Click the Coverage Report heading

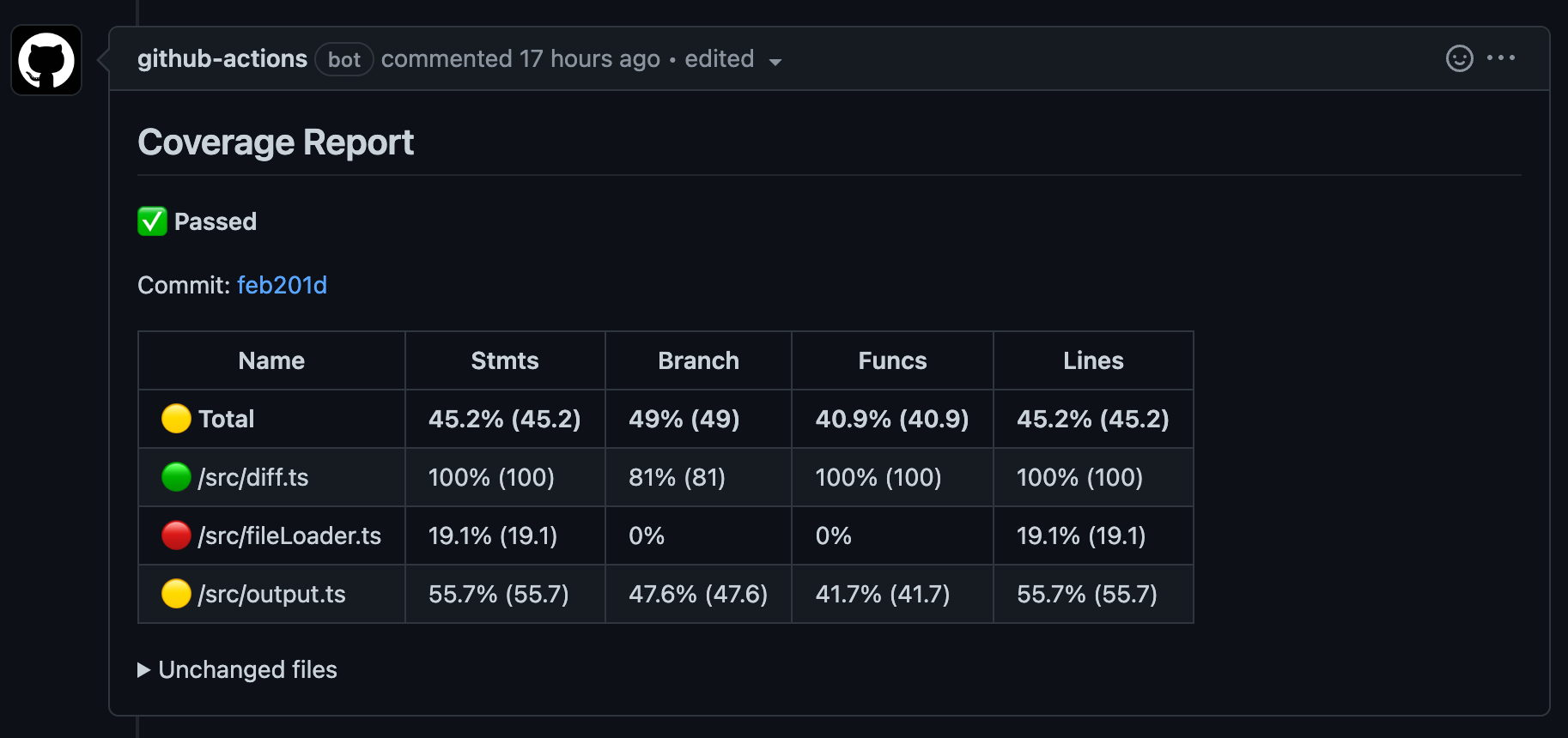(276, 142)
